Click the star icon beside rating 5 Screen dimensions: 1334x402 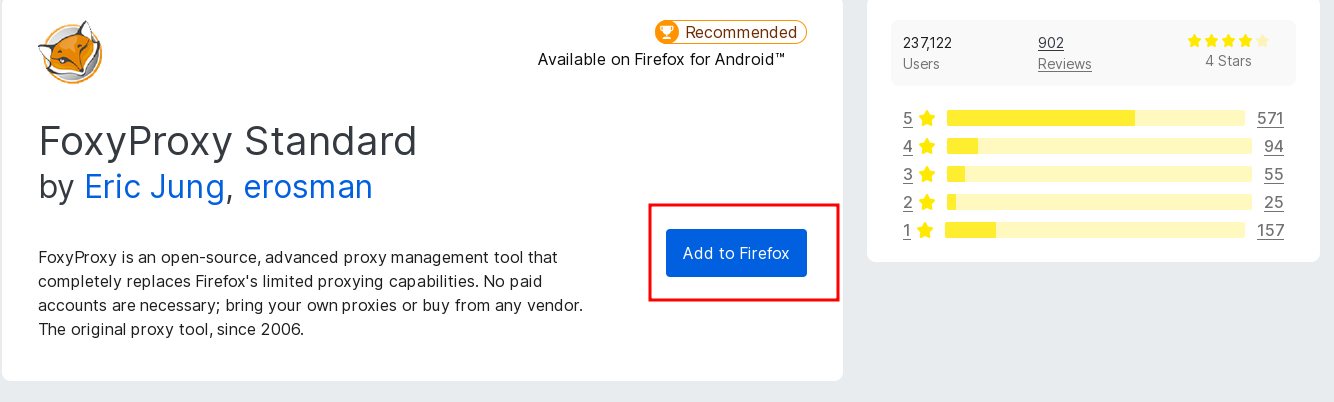(927, 118)
